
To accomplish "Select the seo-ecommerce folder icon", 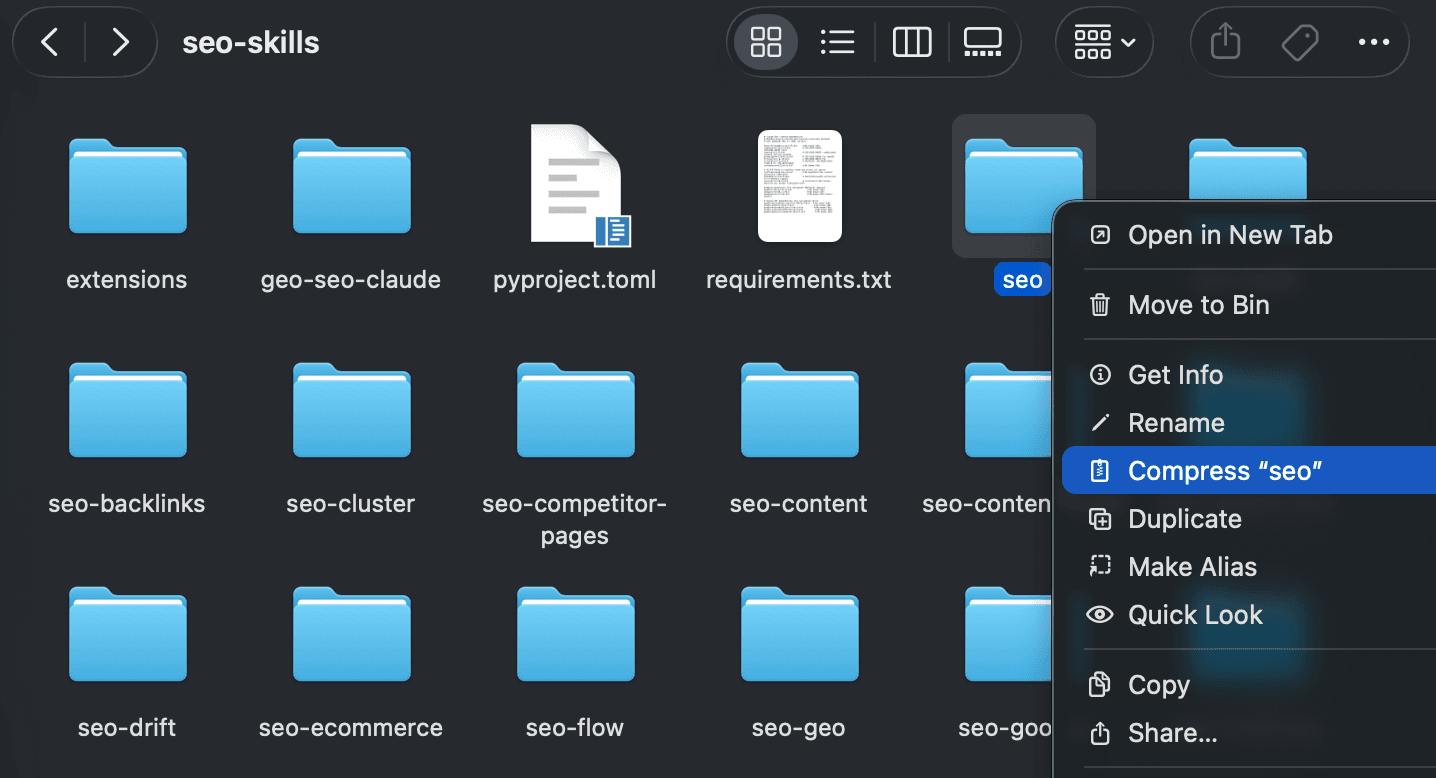I will 351,634.
